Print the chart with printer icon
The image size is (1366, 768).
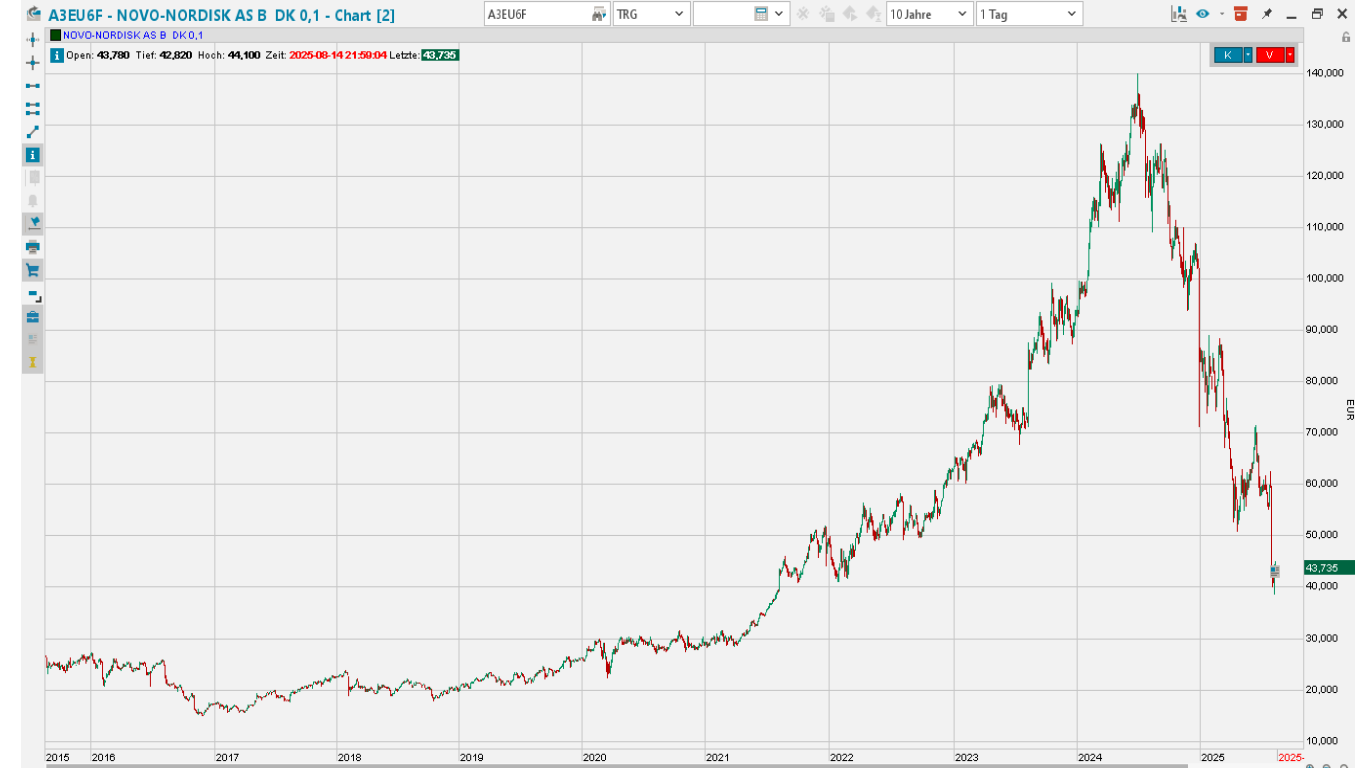click(33, 247)
